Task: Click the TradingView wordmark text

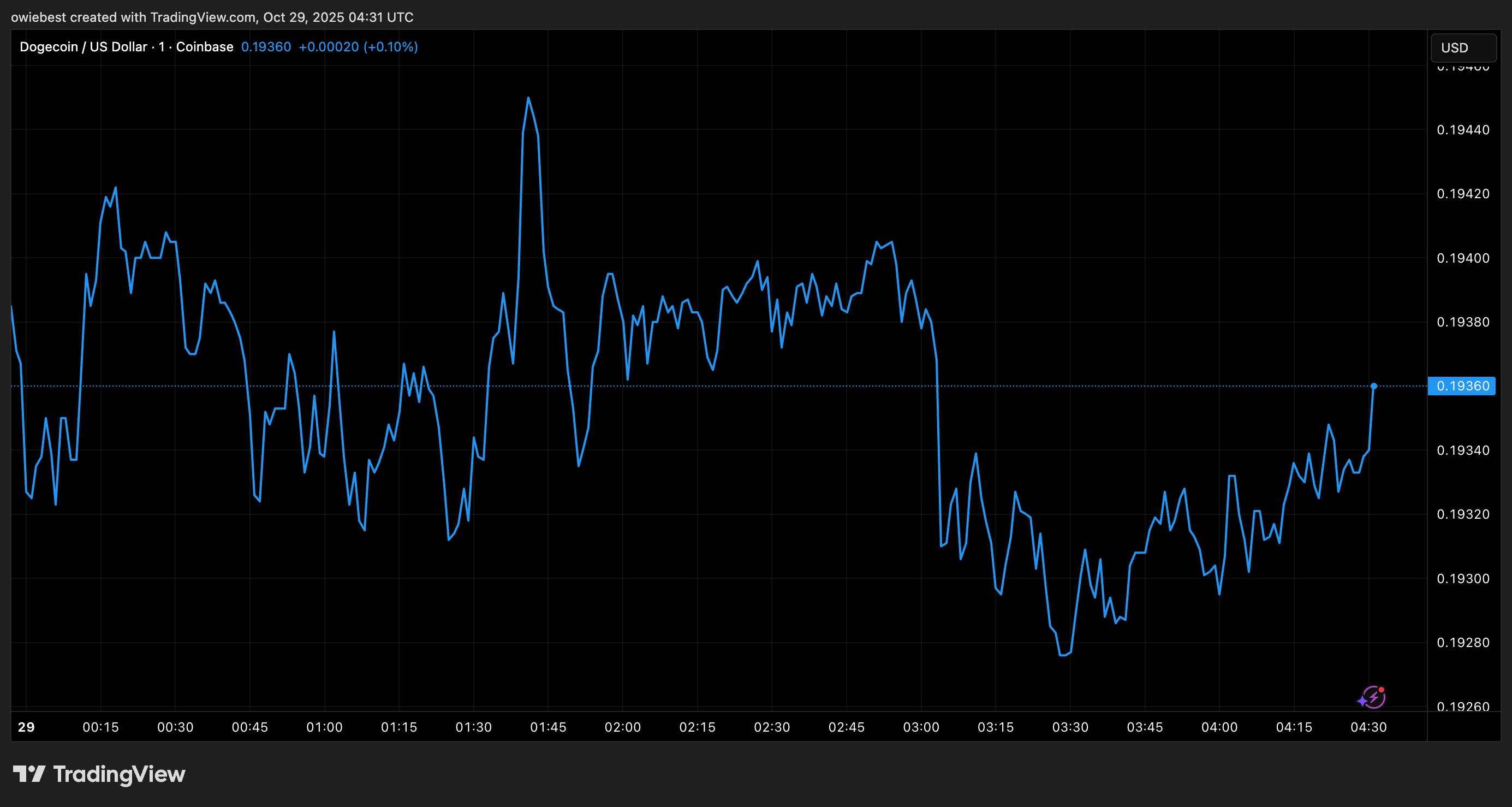Action: (x=119, y=774)
